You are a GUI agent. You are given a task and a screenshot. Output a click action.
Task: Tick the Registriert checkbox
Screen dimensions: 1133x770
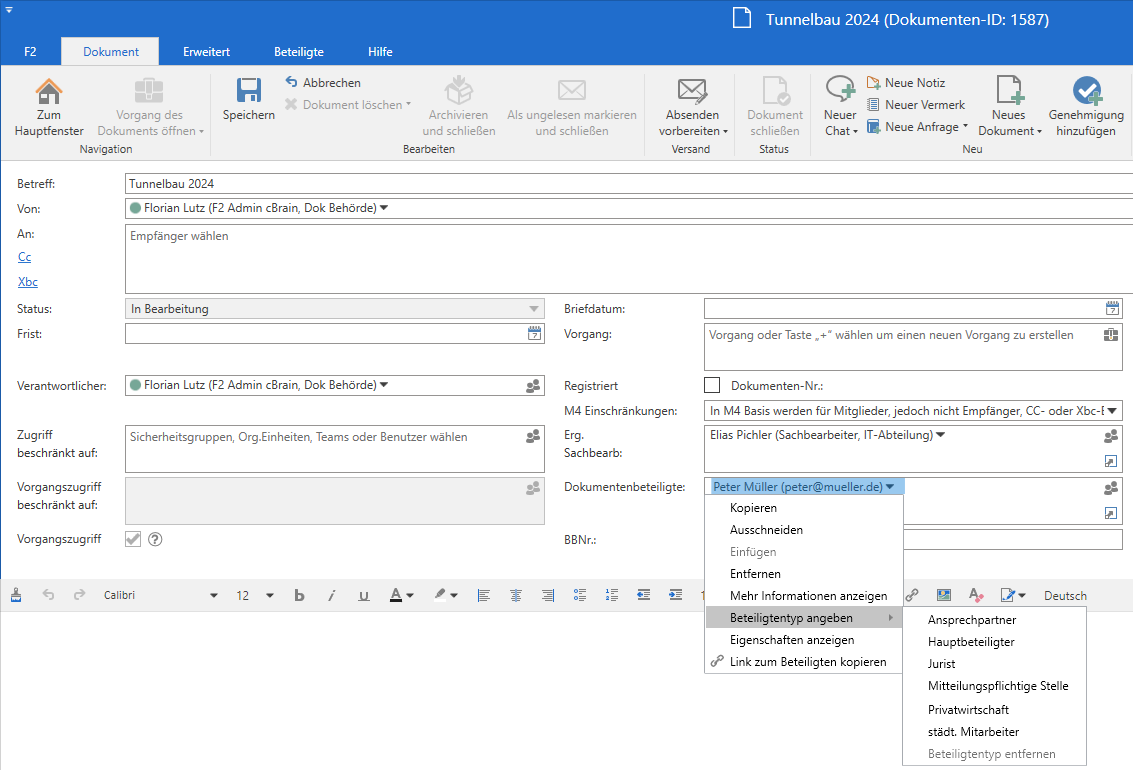pos(712,385)
